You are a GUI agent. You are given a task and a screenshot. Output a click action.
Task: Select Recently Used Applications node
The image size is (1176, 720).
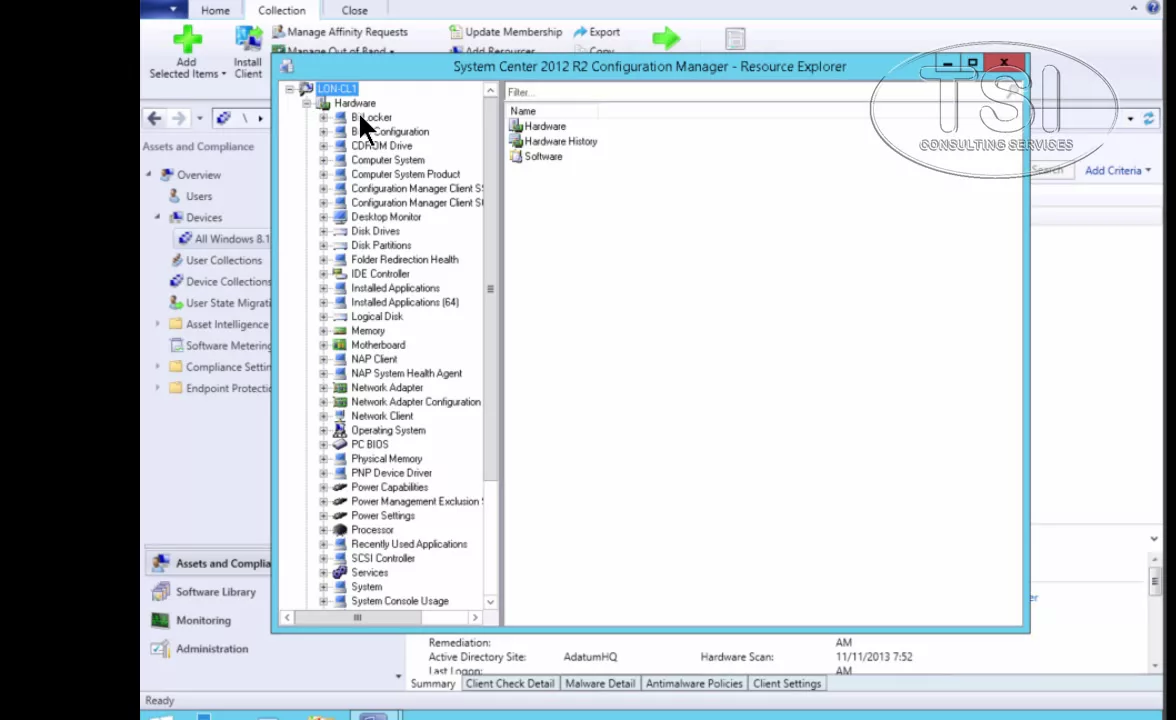409,544
